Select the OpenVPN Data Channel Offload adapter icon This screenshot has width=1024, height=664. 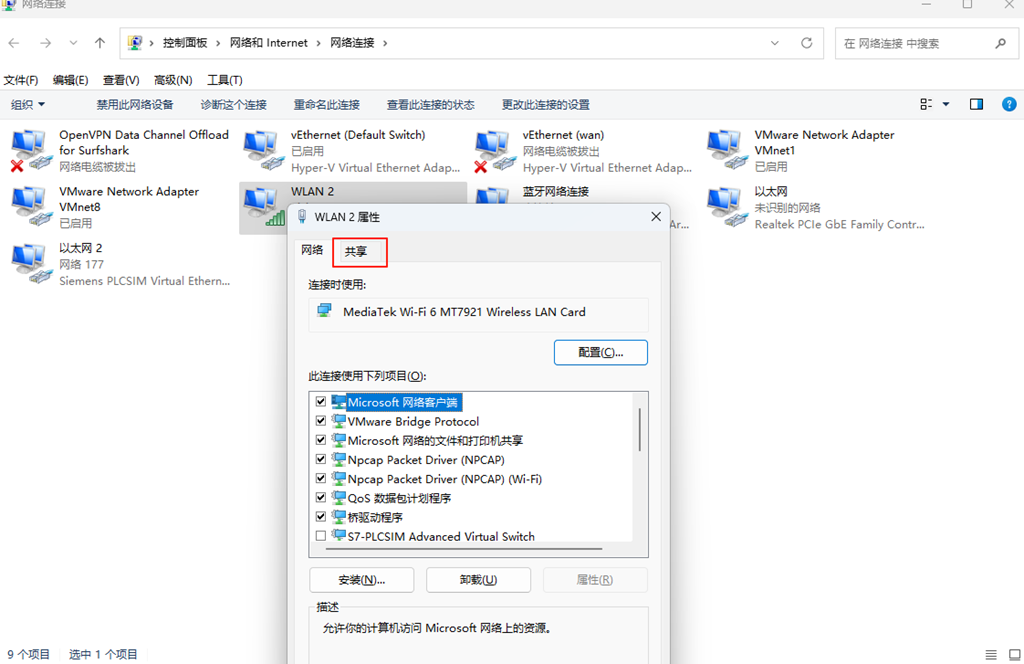pos(30,151)
